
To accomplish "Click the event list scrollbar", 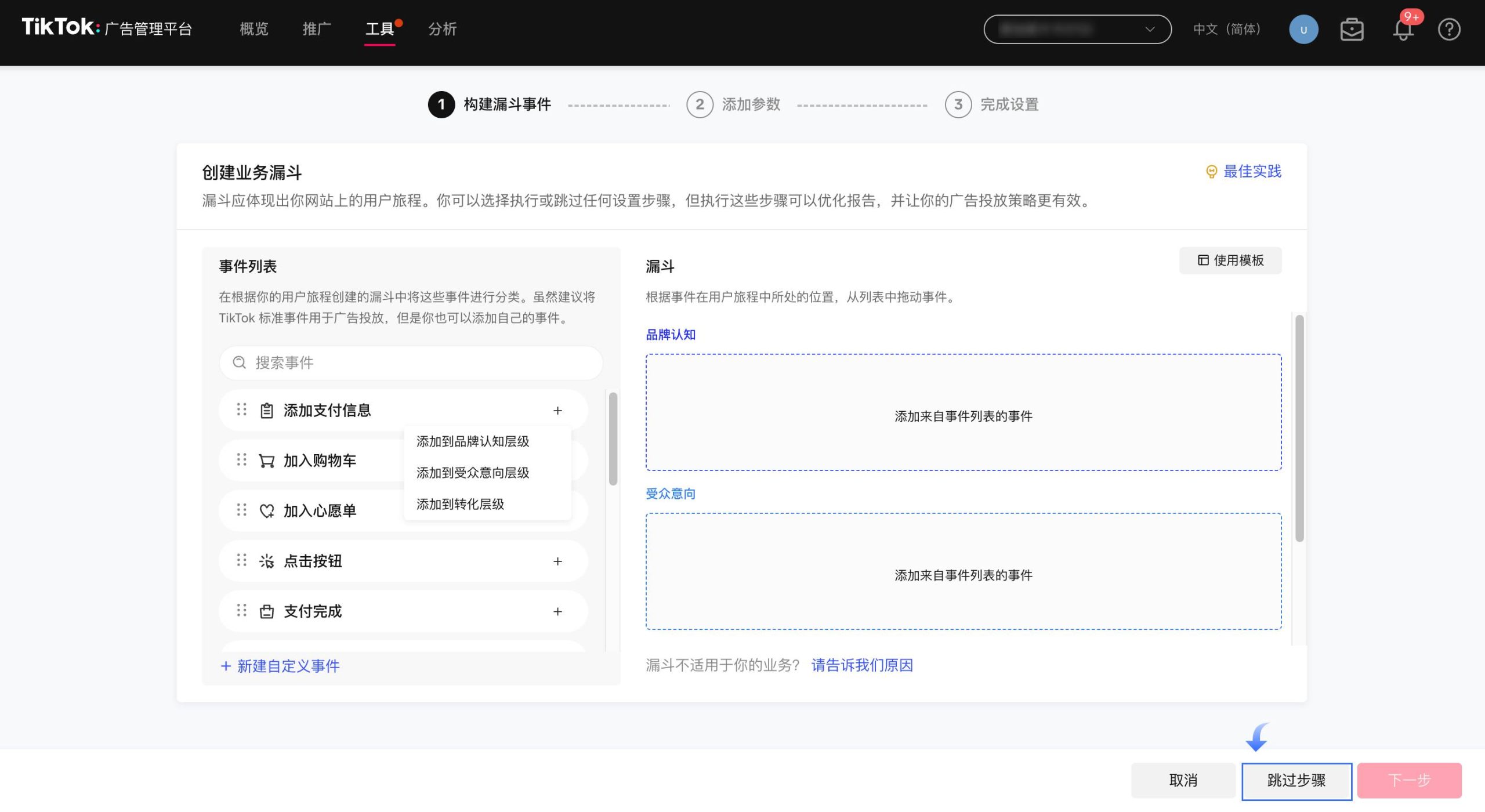I will tap(613, 439).
